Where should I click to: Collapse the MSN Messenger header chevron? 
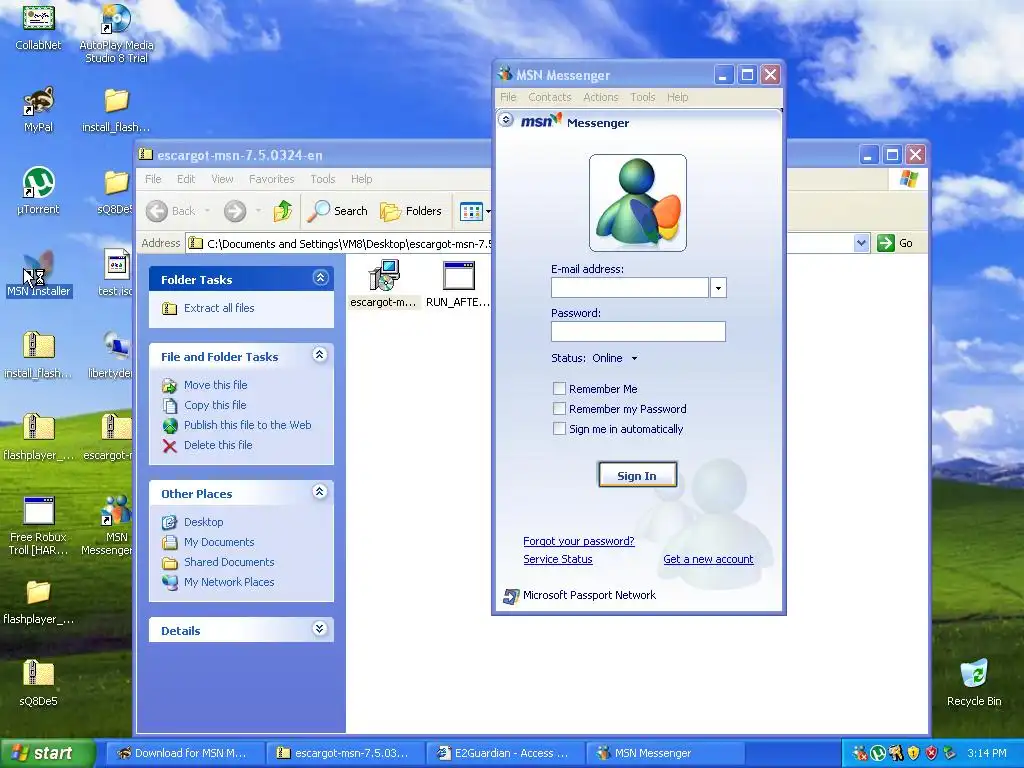point(505,120)
